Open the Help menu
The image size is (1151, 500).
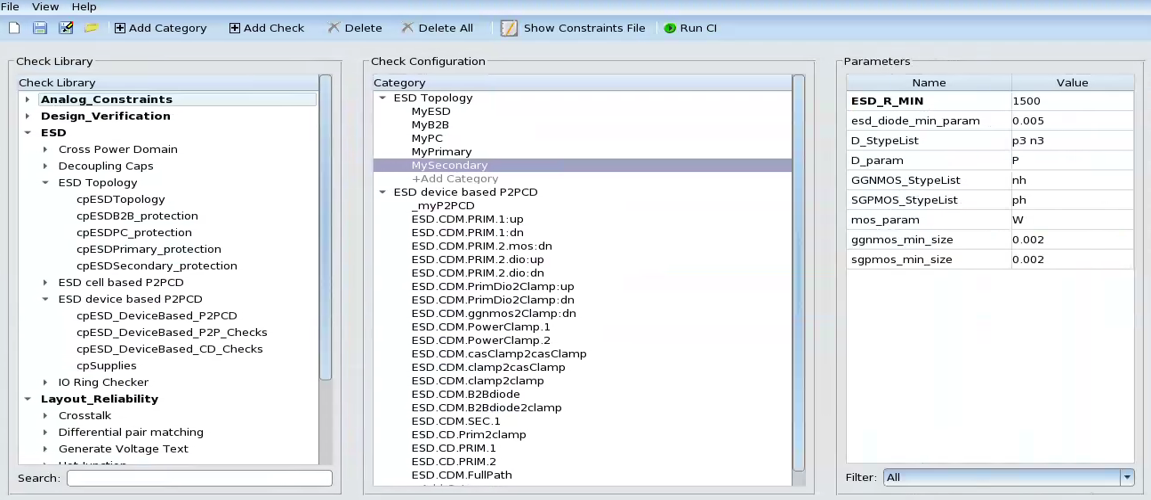click(84, 7)
